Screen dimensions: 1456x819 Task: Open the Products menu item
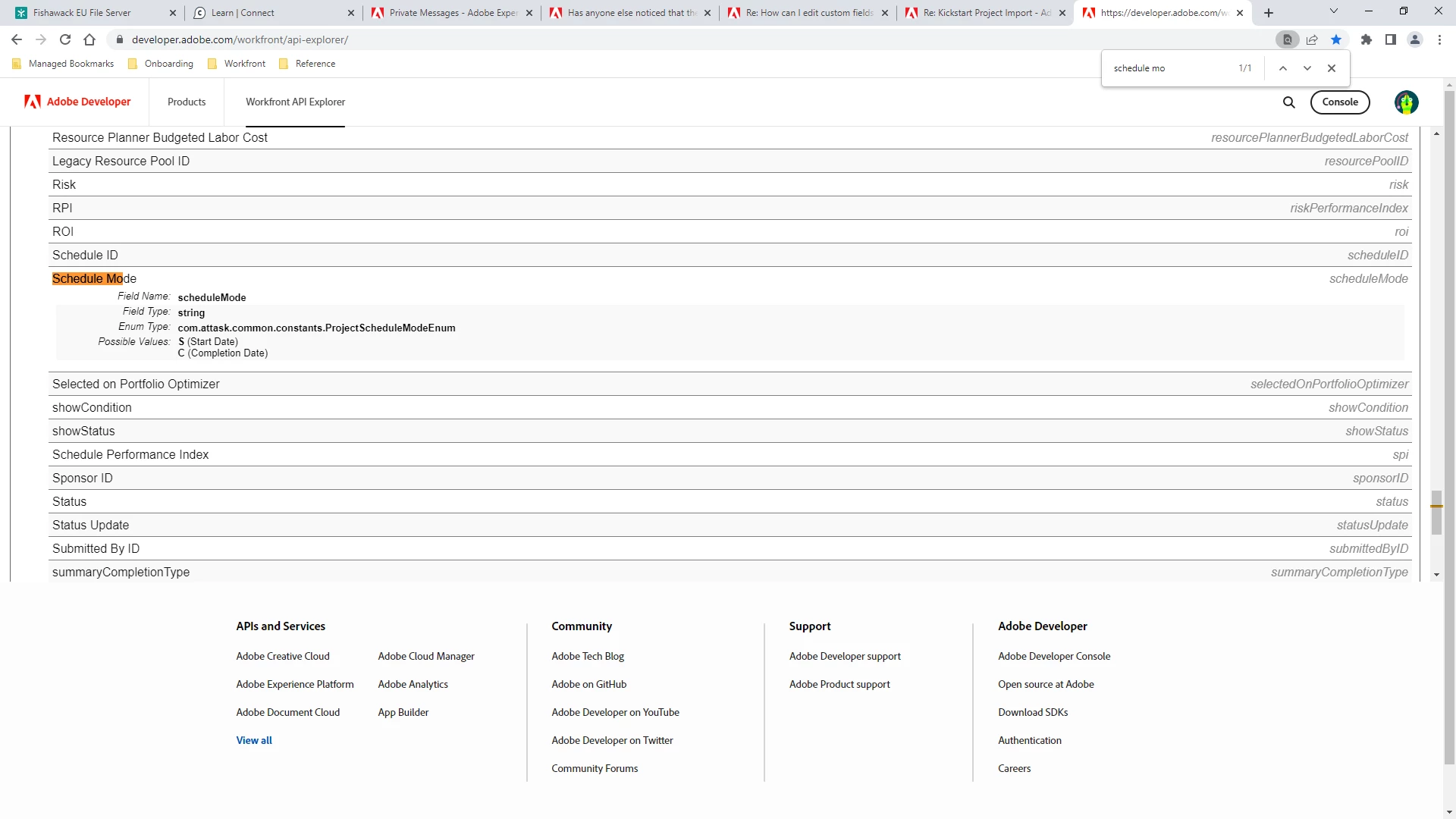point(187,102)
